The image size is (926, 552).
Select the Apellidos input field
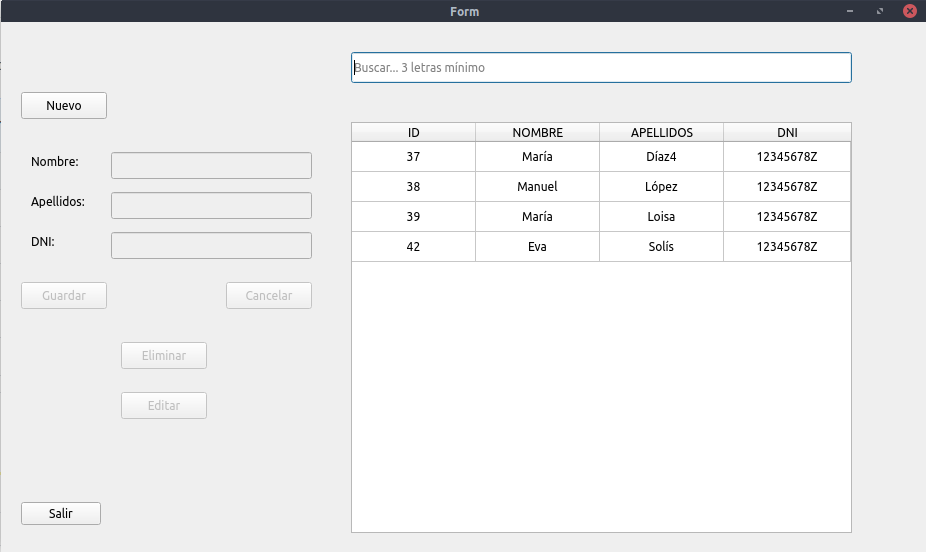point(211,205)
